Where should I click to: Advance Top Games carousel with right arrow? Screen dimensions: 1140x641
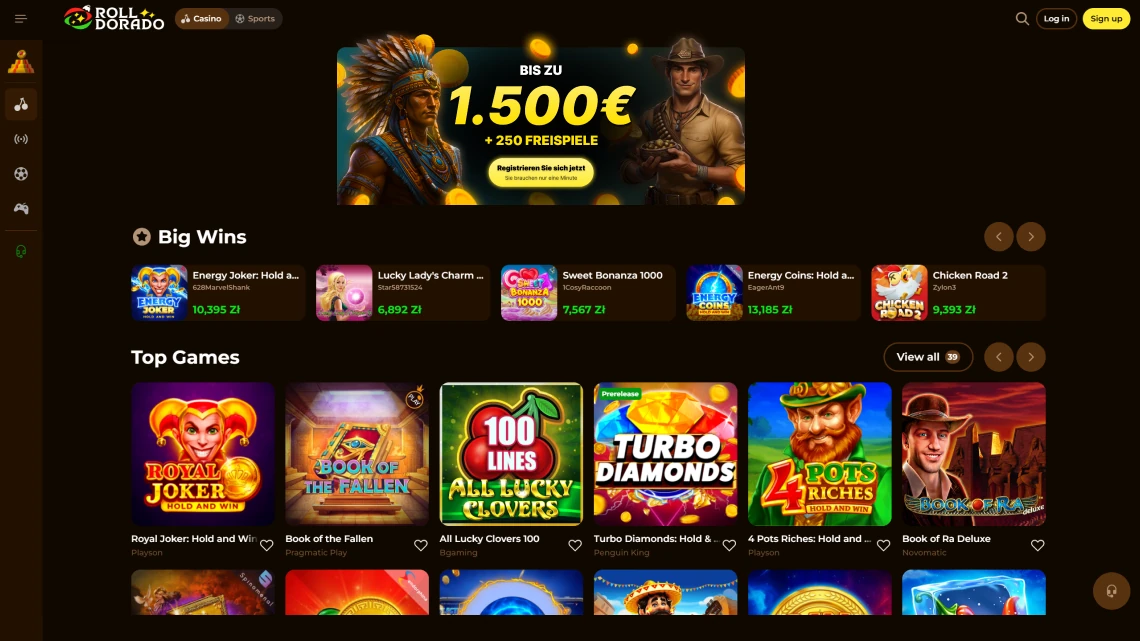point(1030,357)
